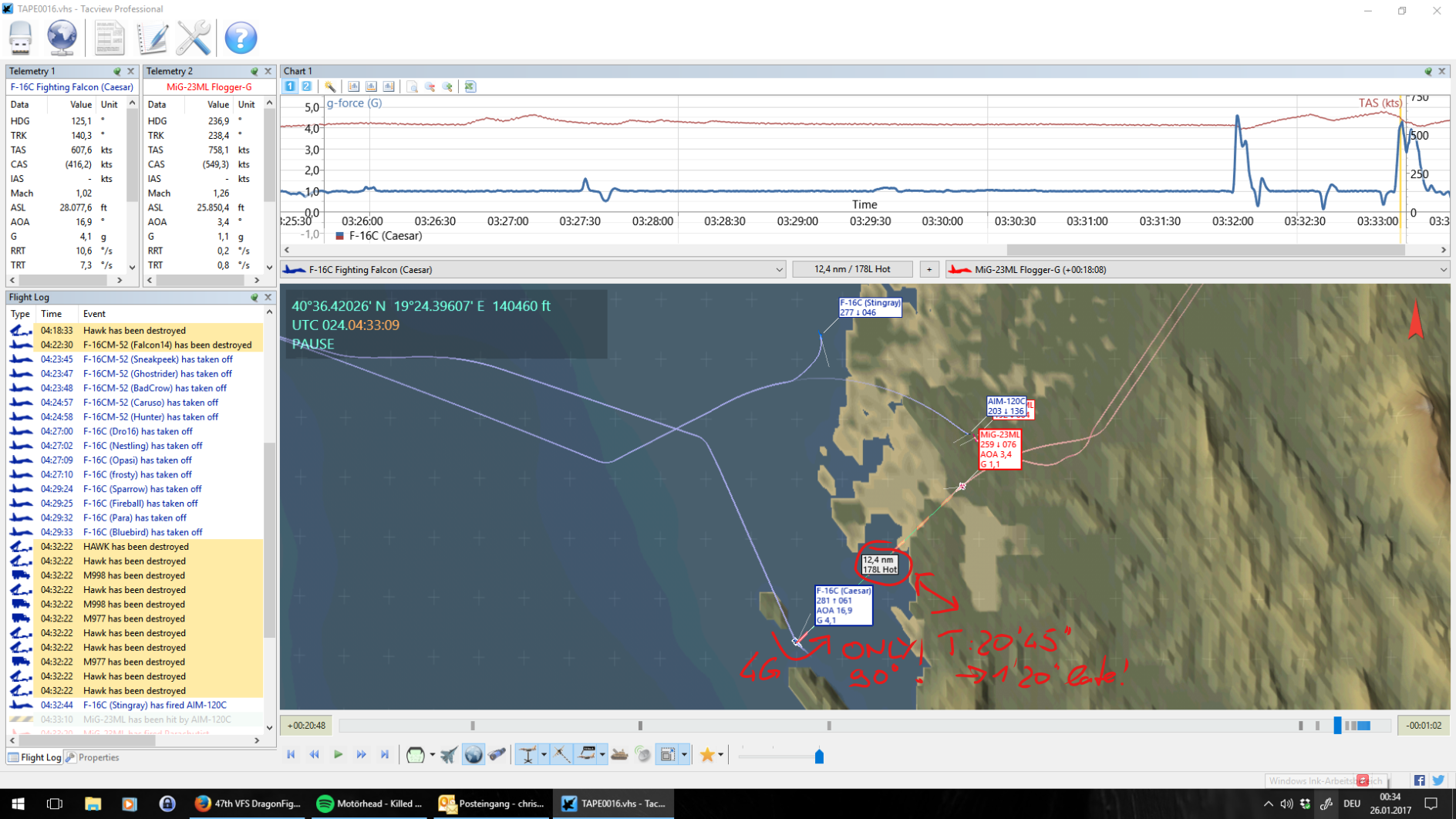This screenshot has width=1456, height=819.
Task: Click the zoom-to-fit page icon in Chart toolbar
Action: [413, 86]
